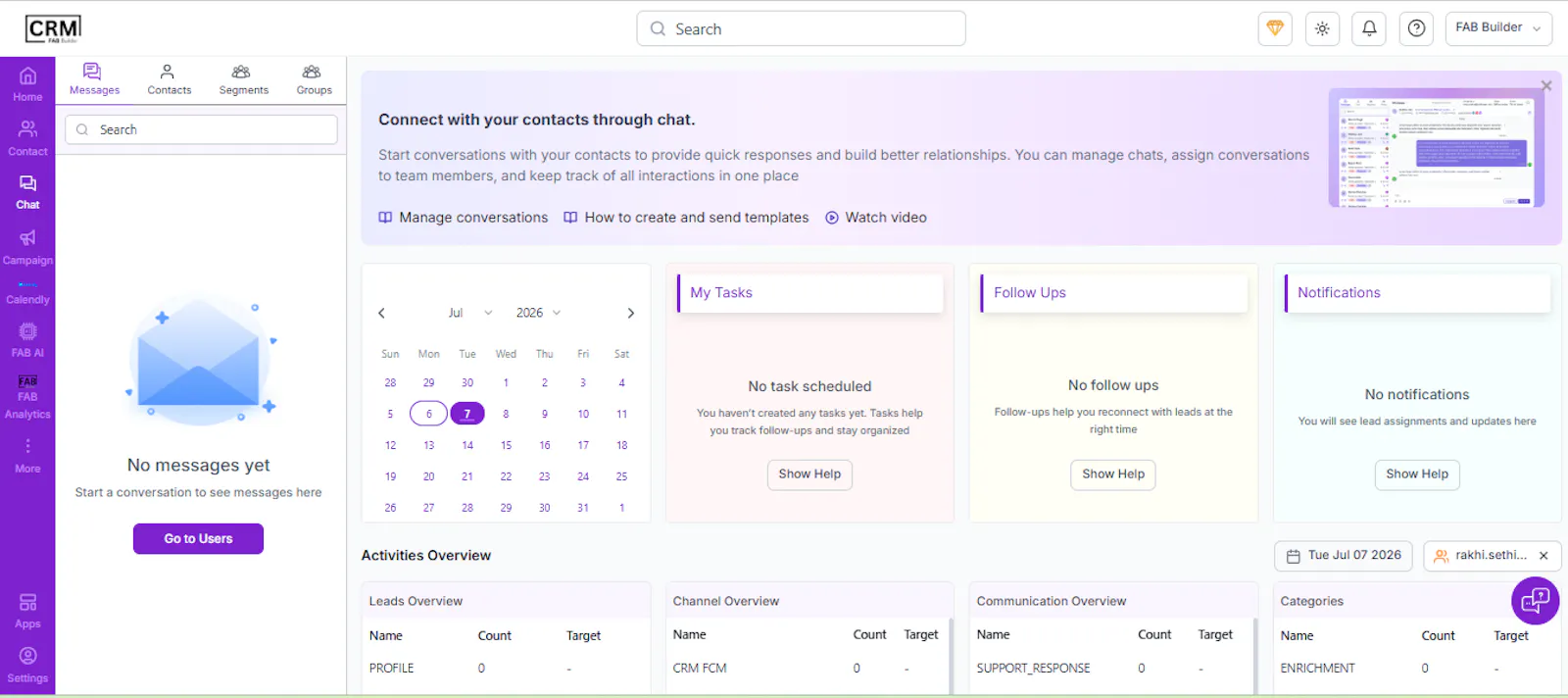Open the floating chat support bubble

click(x=1535, y=600)
